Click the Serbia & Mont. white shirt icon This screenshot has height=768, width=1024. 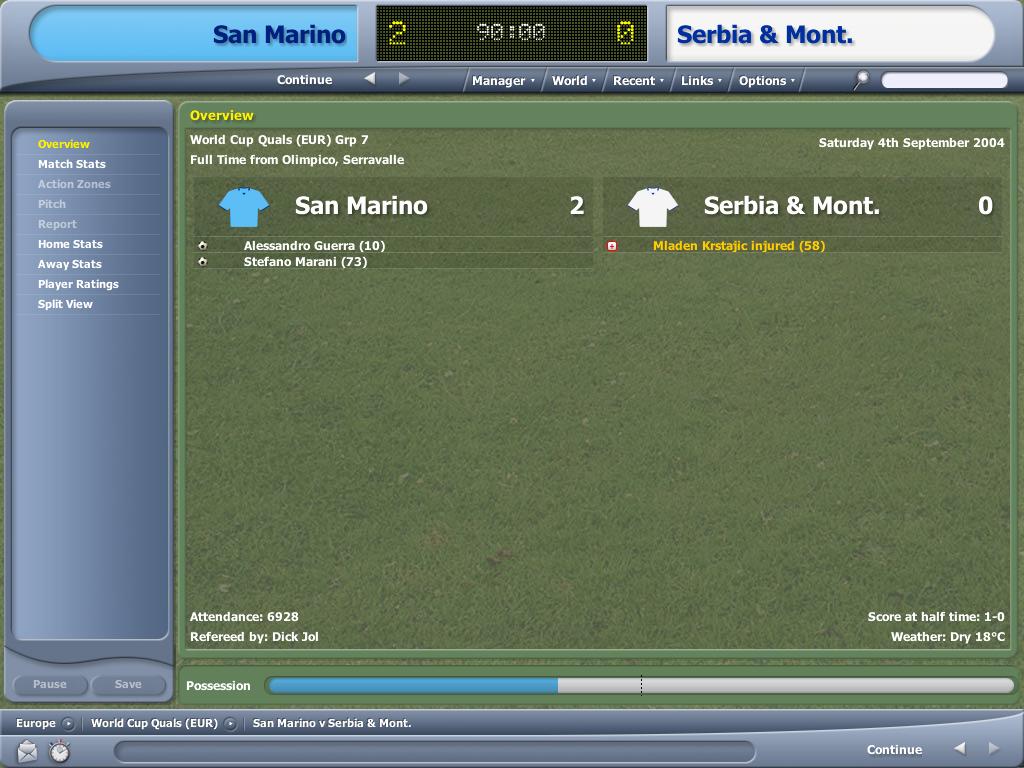click(x=652, y=206)
